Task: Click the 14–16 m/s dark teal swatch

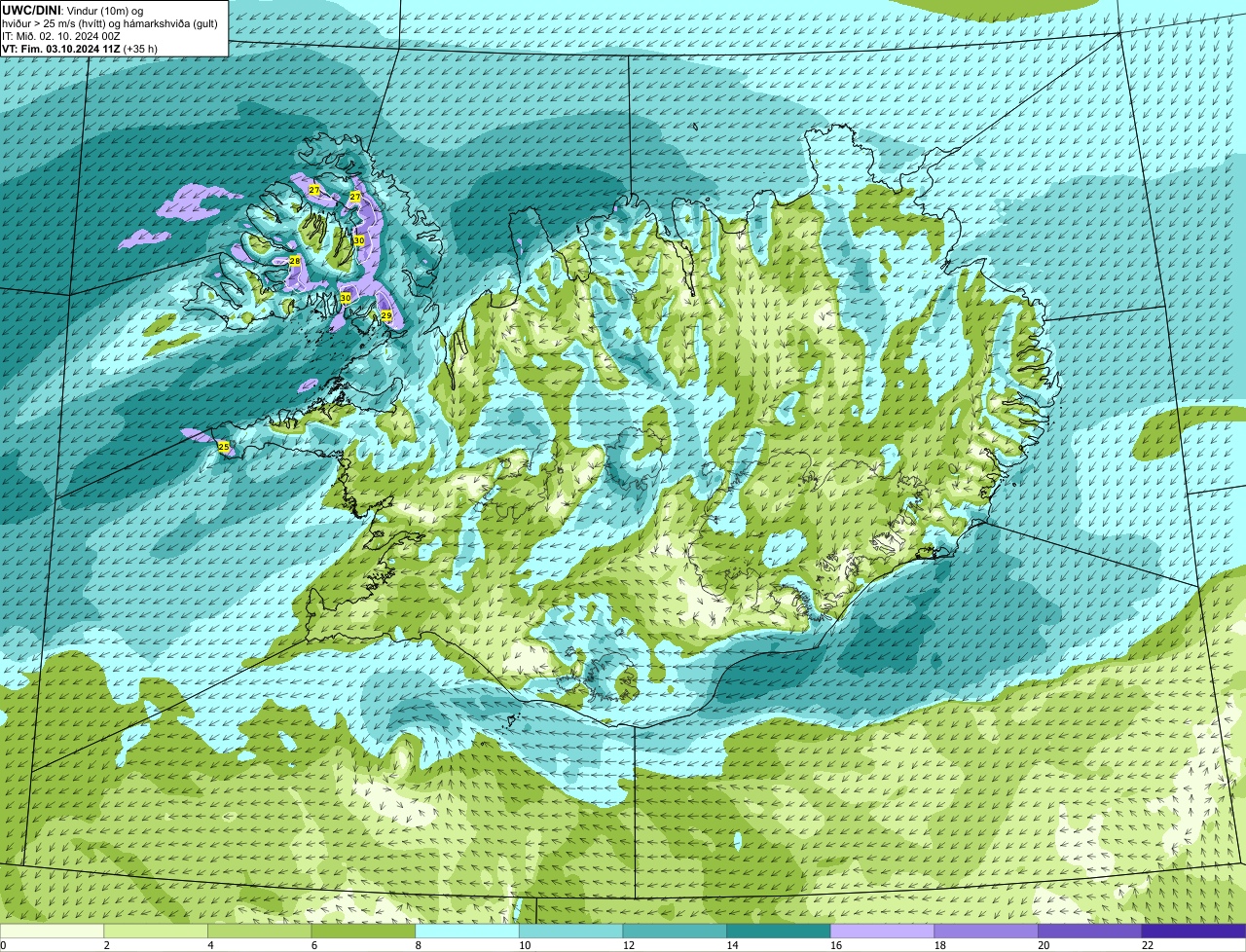Action: (779, 931)
